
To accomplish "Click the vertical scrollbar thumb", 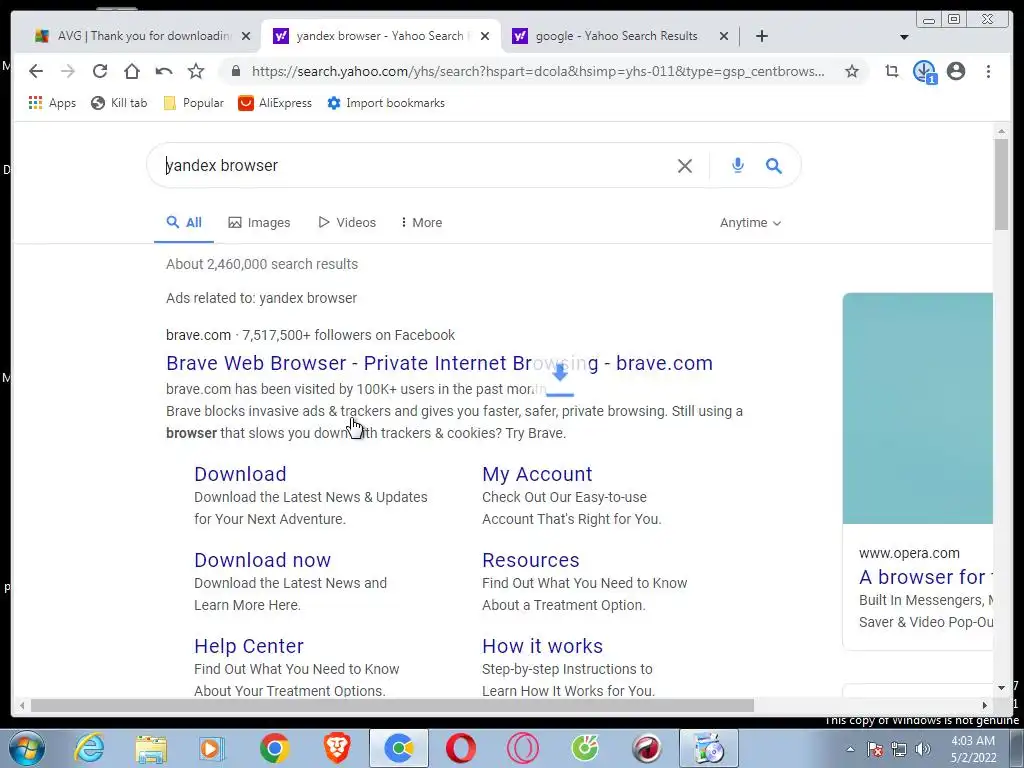I will click(x=1002, y=184).
